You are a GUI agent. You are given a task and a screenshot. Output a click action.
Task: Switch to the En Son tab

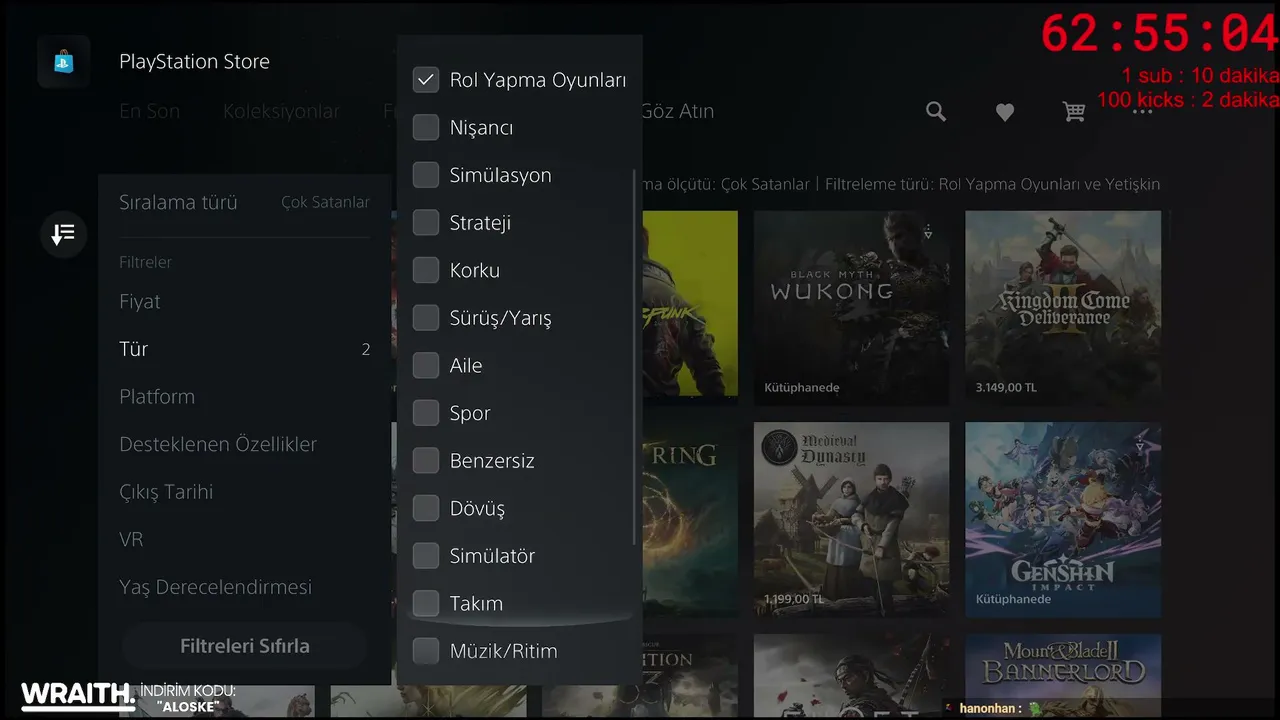pos(150,111)
